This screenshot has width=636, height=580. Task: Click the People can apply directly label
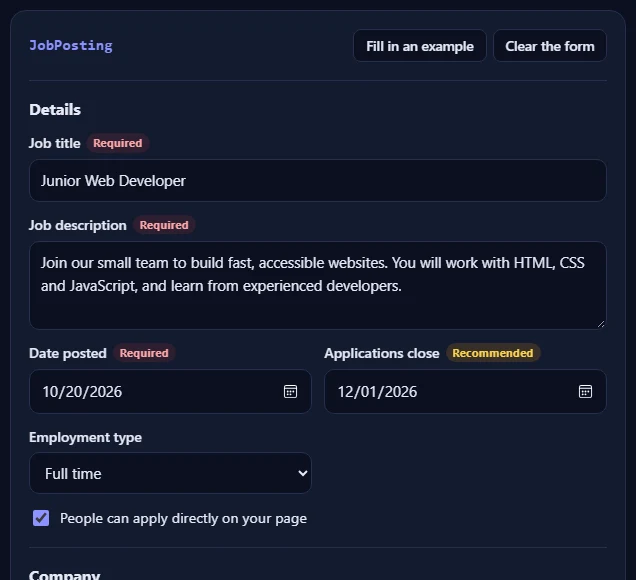[x=183, y=518]
